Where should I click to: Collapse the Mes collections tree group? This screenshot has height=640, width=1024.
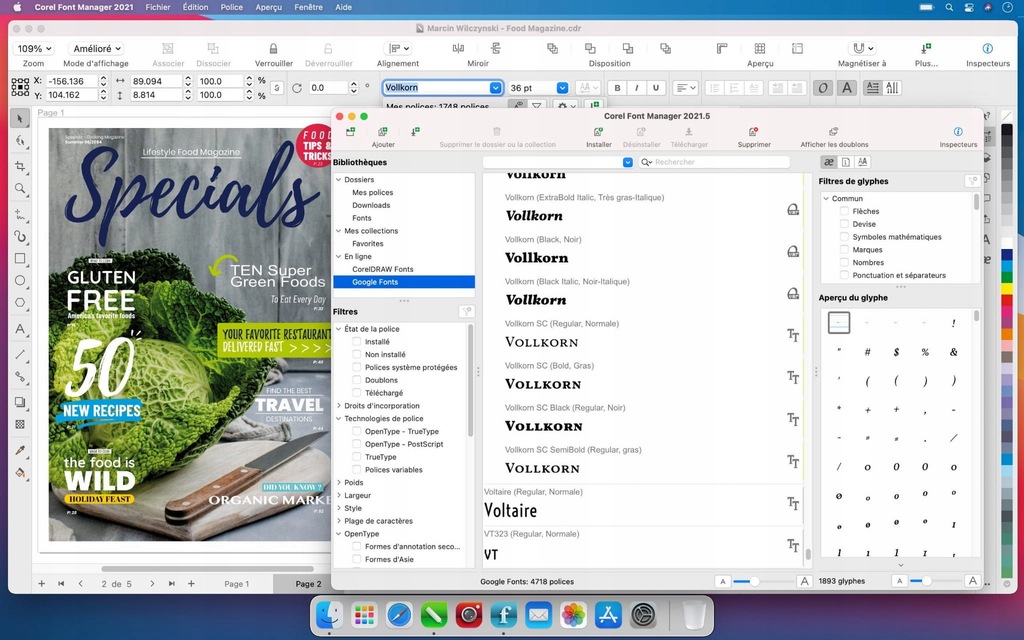tap(338, 231)
